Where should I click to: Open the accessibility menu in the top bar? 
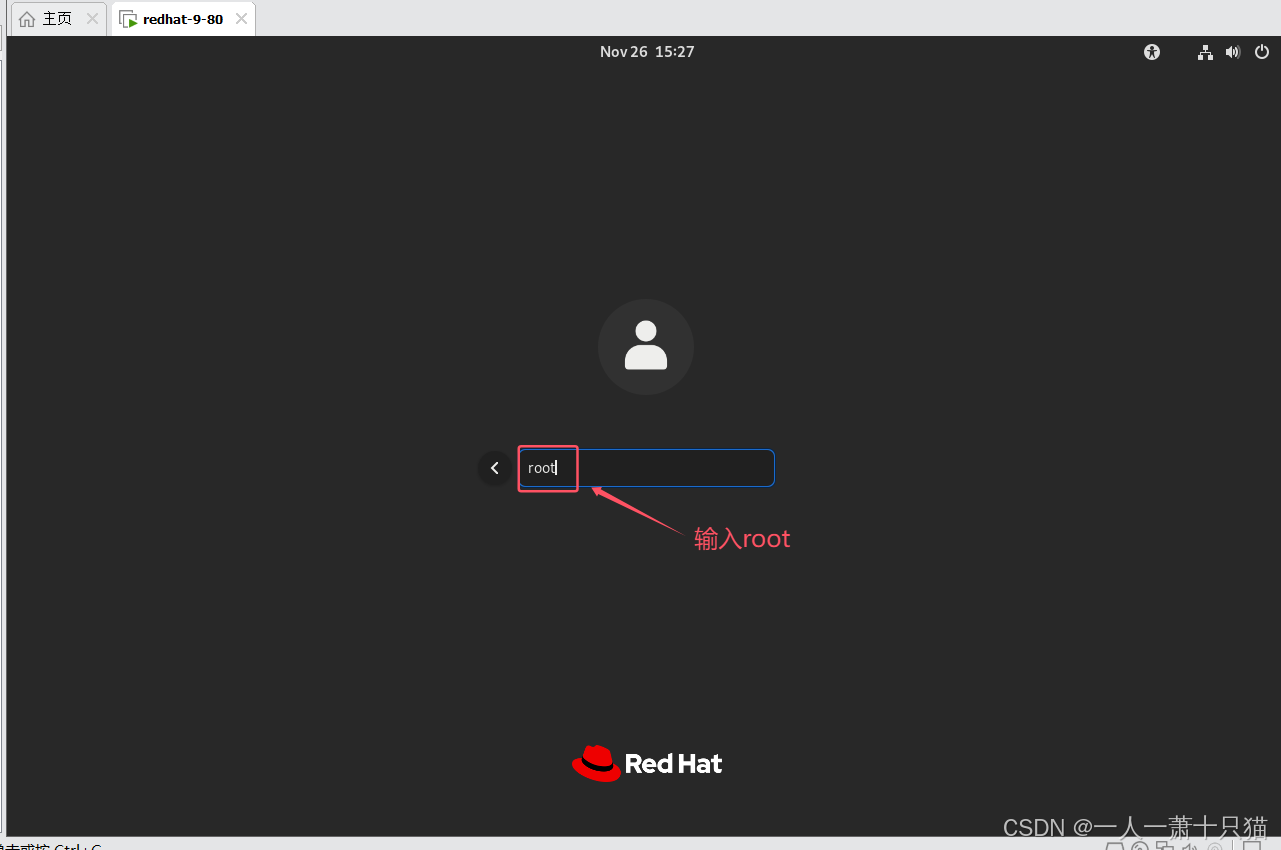click(1151, 51)
